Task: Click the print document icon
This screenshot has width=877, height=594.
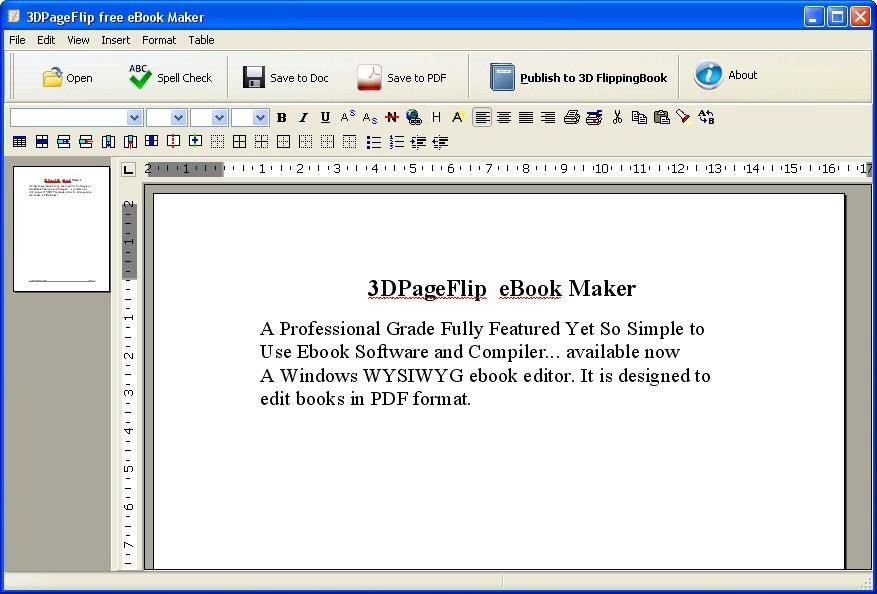Action: 570,117
